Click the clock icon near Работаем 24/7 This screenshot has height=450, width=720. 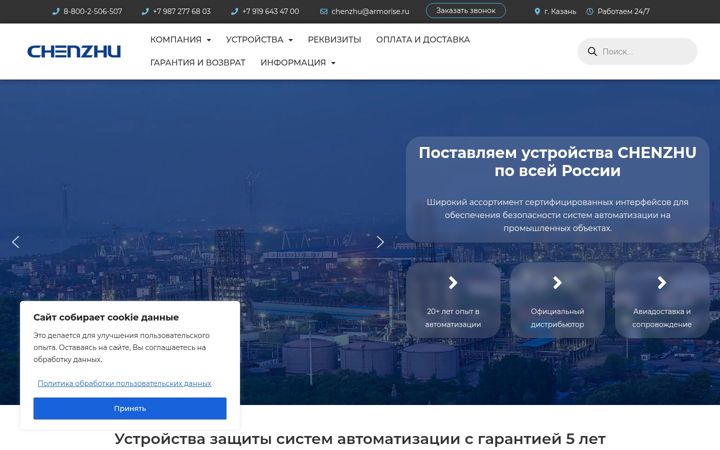coord(590,11)
